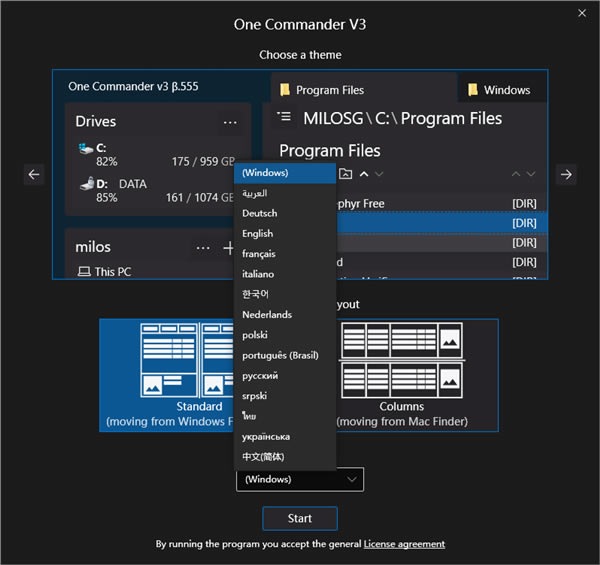
Task: Switch to the Windows folder tab
Action: [499, 90]
